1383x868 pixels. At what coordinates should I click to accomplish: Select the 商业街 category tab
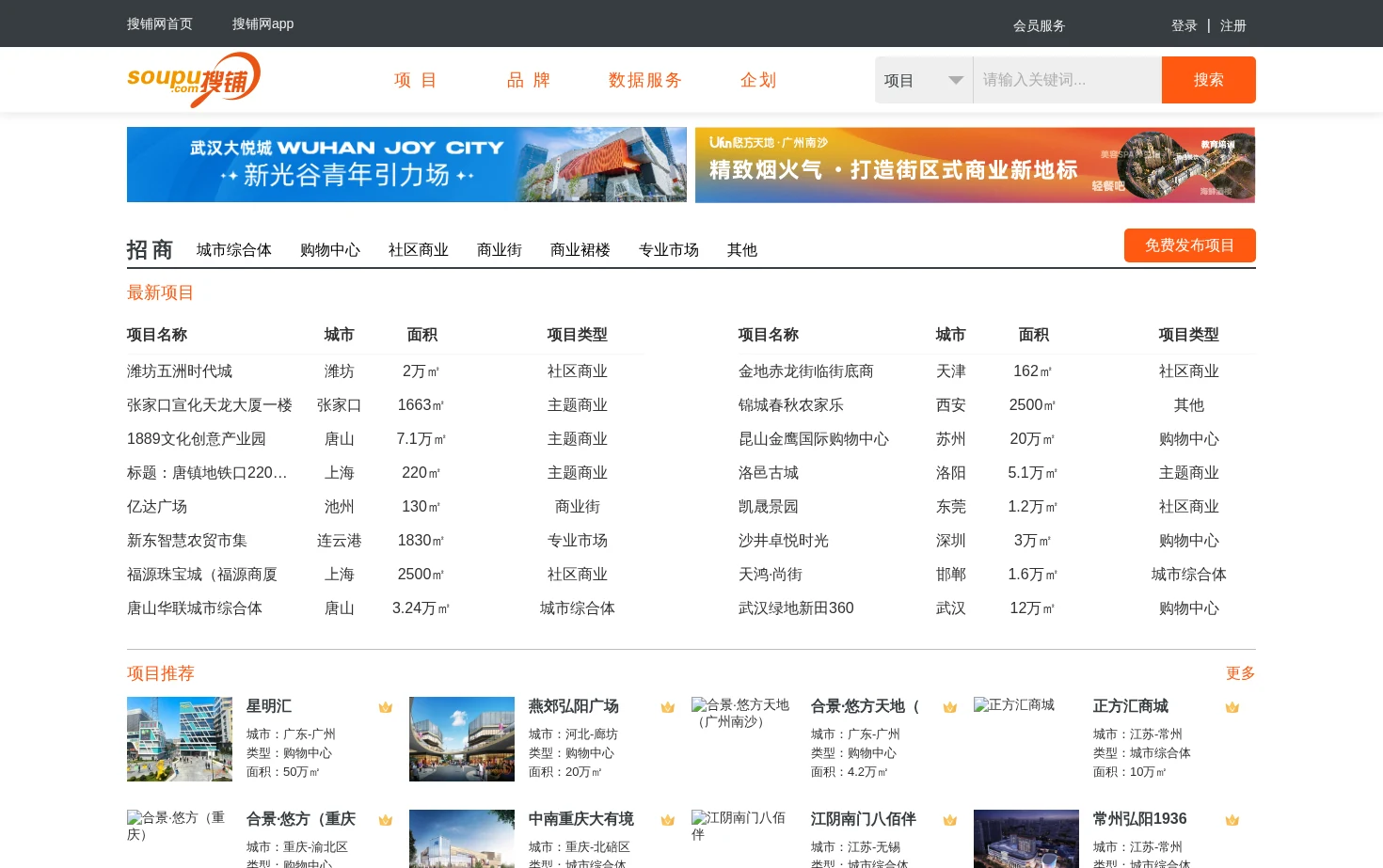500,250
